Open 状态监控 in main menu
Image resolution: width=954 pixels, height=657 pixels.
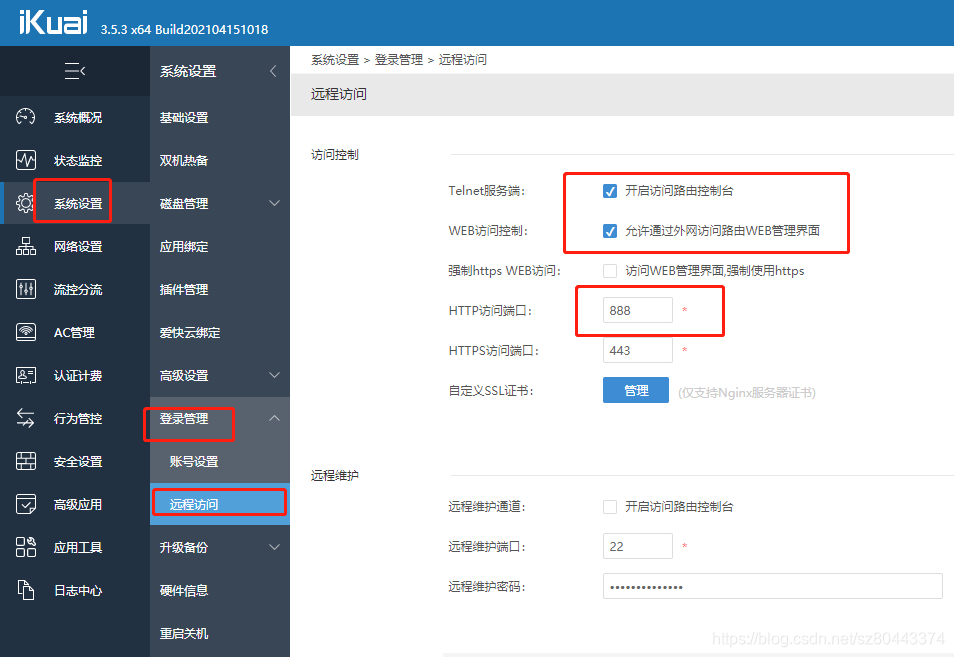click(78, 161)
